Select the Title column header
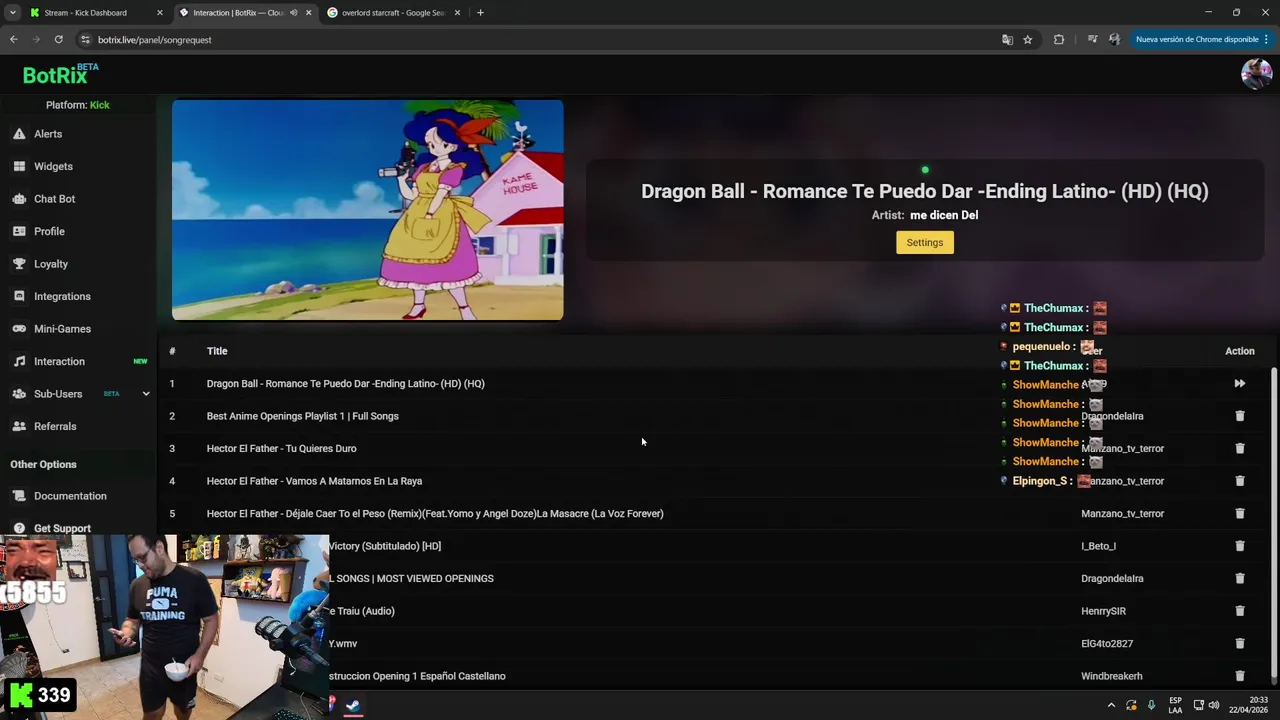The image size is (1280, 720). coord(217,351)
